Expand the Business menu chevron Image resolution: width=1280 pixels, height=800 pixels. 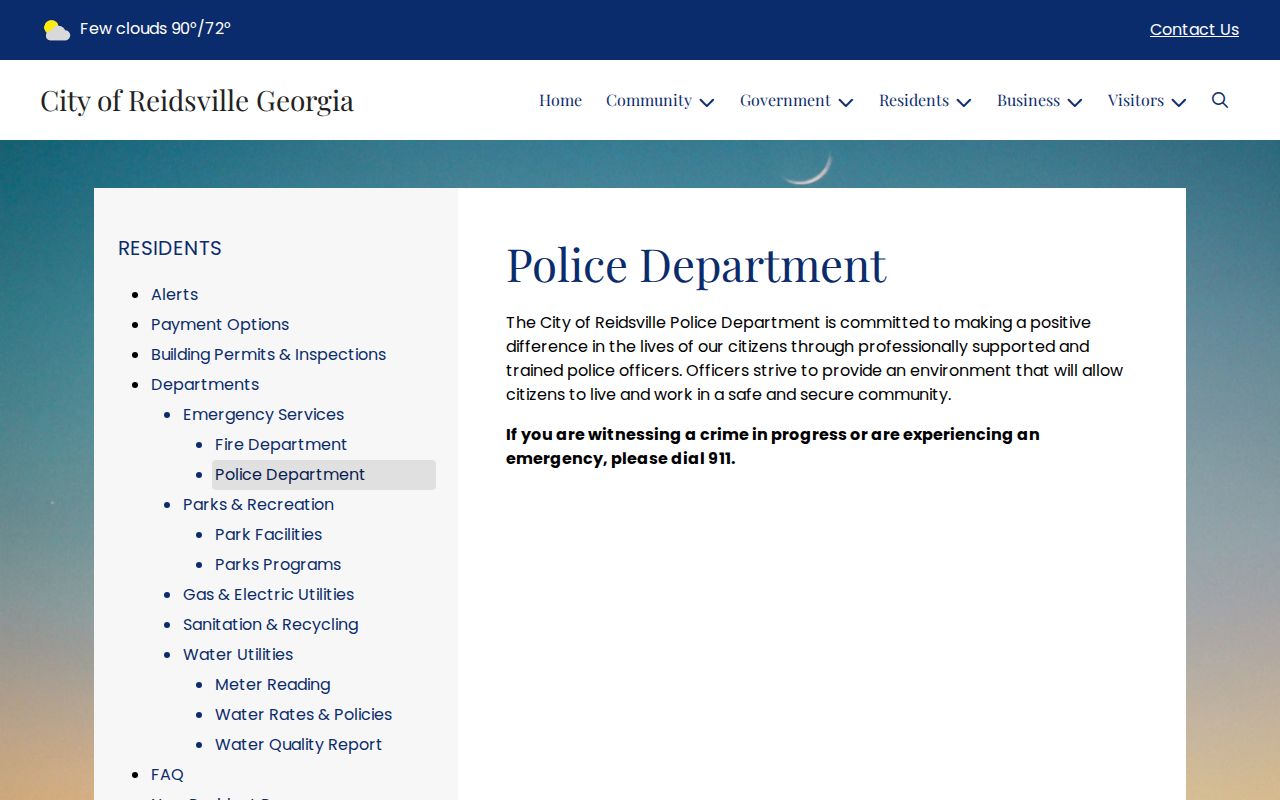pyautogui.click(x=1075, y=102)
